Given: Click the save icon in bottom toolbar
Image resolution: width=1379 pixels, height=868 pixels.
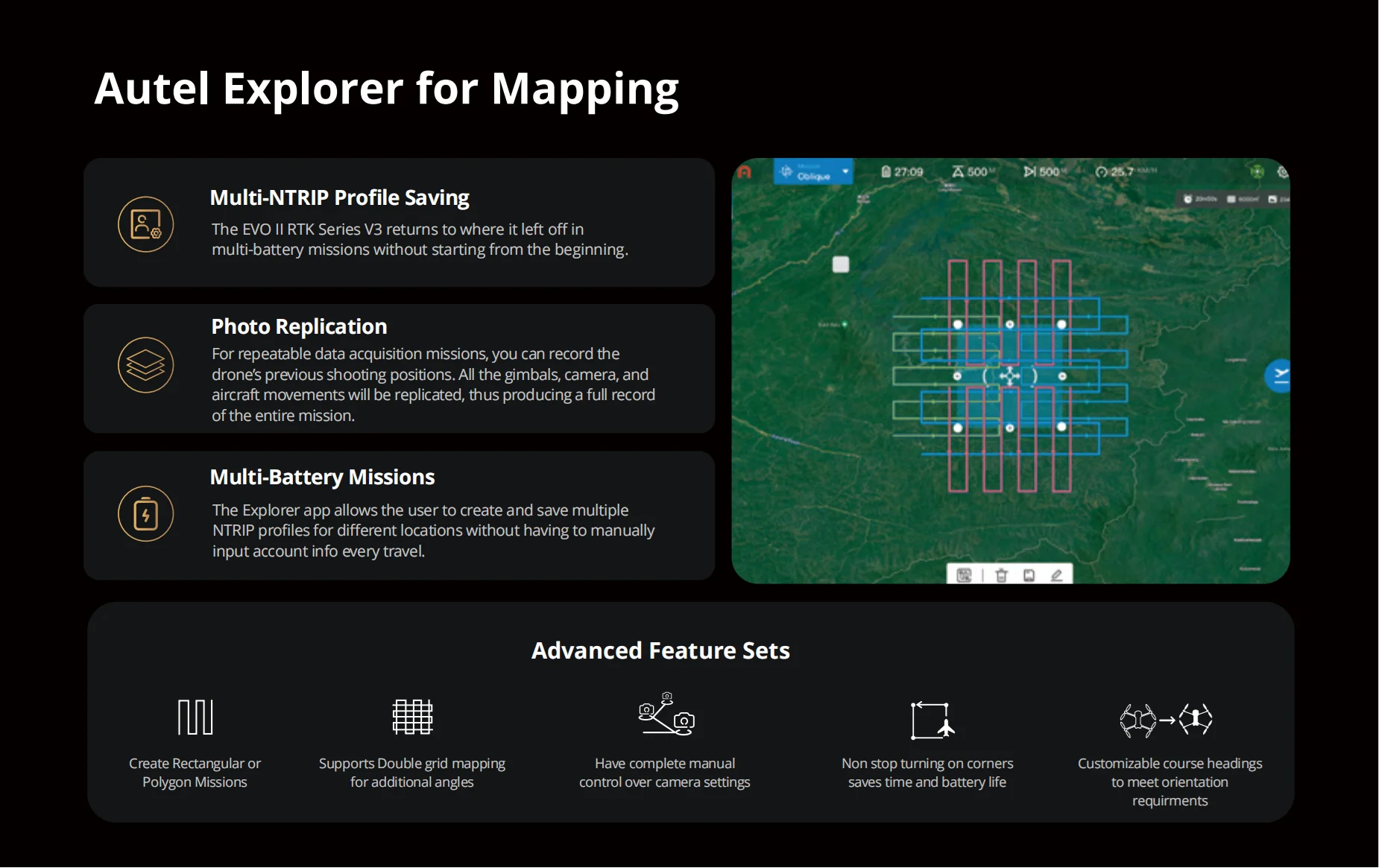Looking at the screenshot, I should pyautogui.click(x=1029, y=575).
